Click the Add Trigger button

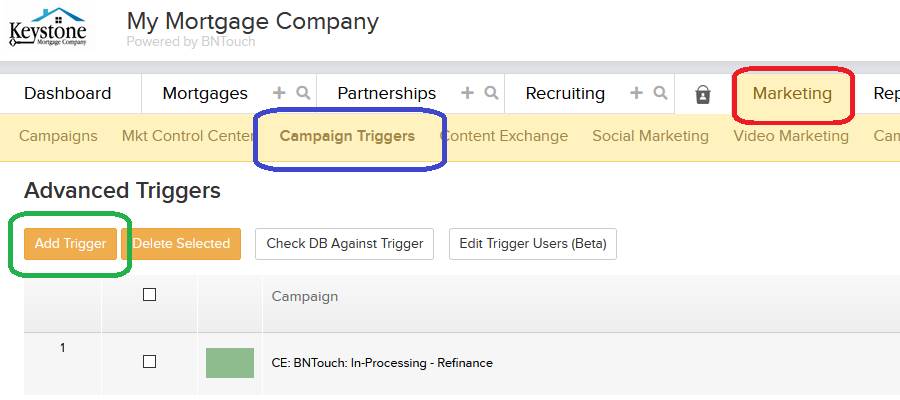point(70,244)
